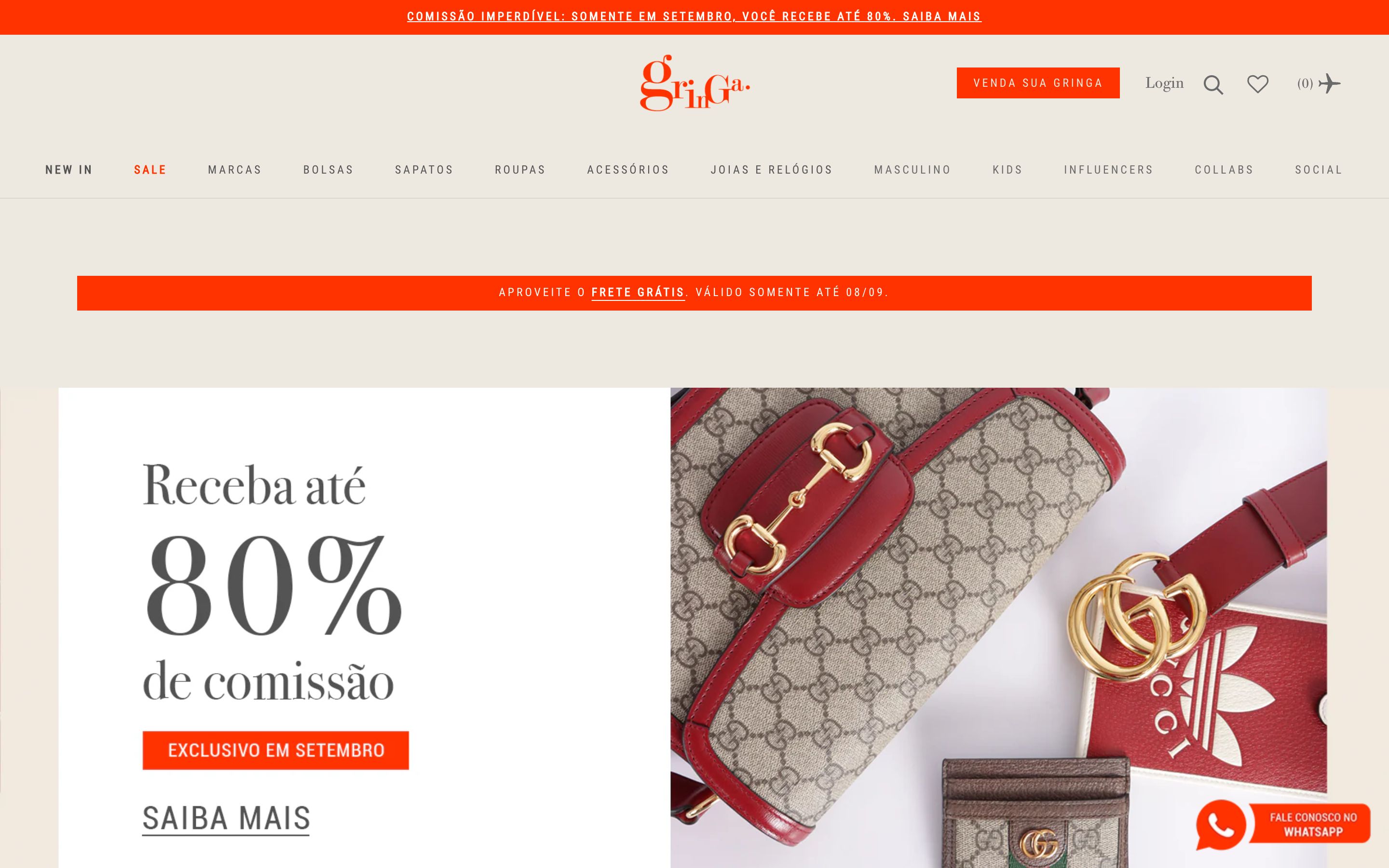Open the INFLUENCERS menu item
Viewport: 1389px width, 868px height.
[x=1108, y=170]
